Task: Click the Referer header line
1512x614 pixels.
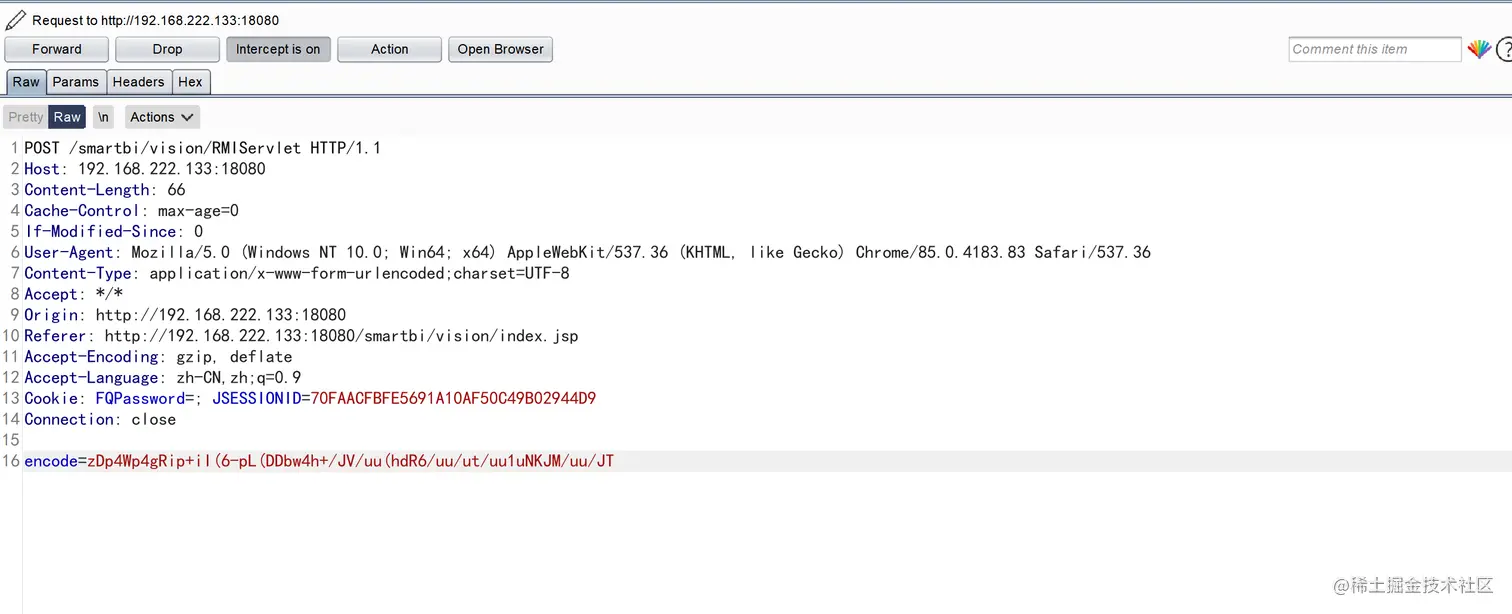Action: [x=301, y=336]
